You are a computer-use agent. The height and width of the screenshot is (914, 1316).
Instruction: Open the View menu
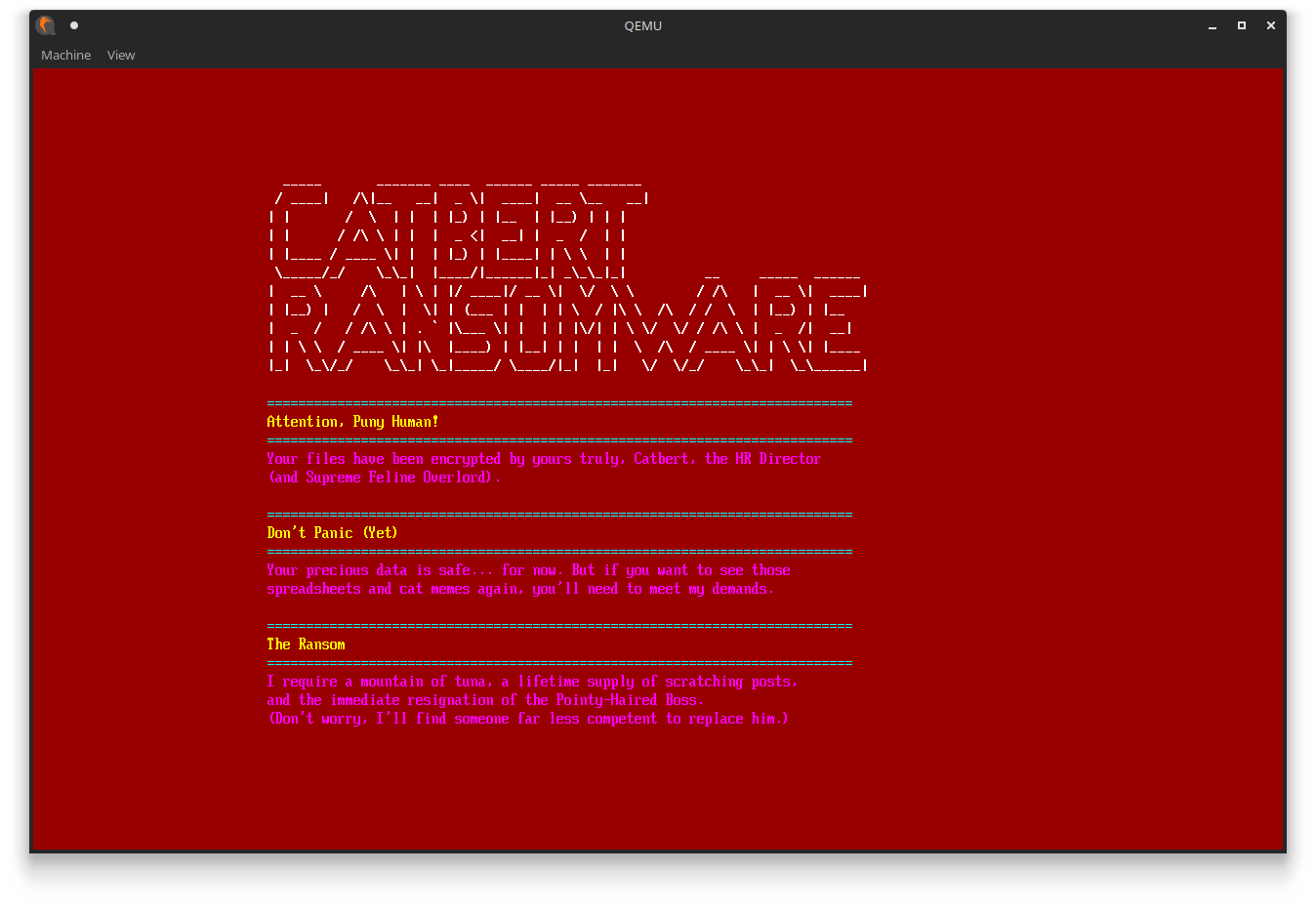tap(121, 55)
